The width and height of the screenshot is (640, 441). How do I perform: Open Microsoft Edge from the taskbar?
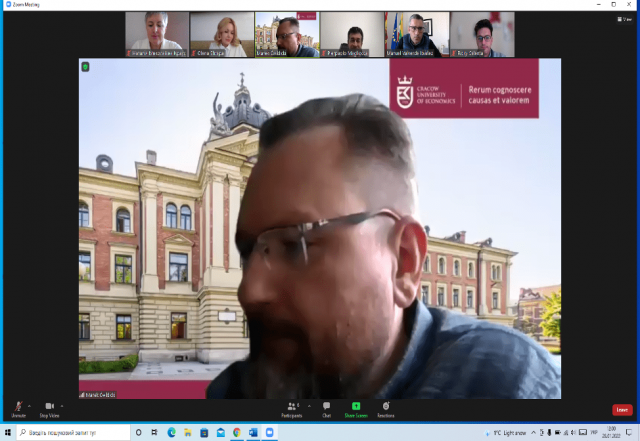(170, 432)
